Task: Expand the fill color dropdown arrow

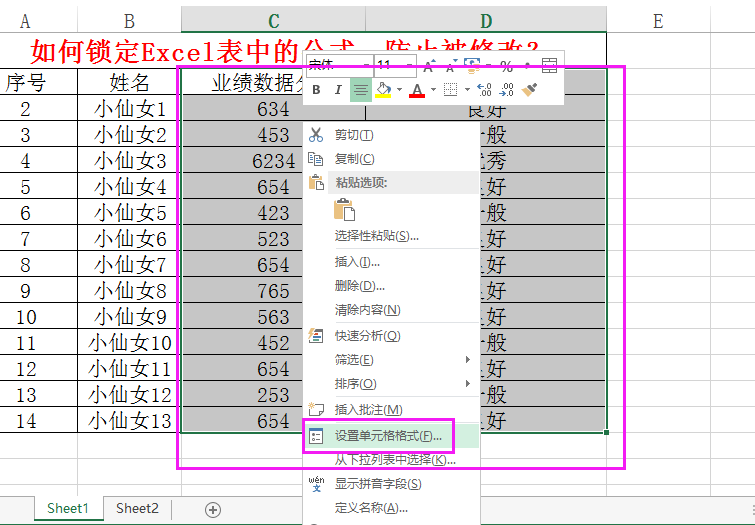Action: [x=399, y=90]
